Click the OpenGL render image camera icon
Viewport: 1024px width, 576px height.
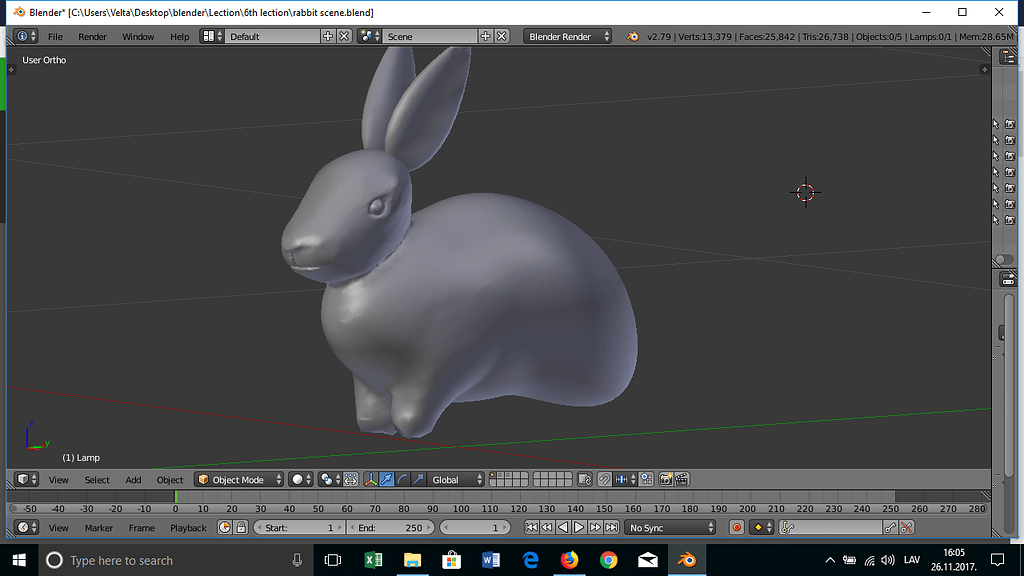(666, 480)
